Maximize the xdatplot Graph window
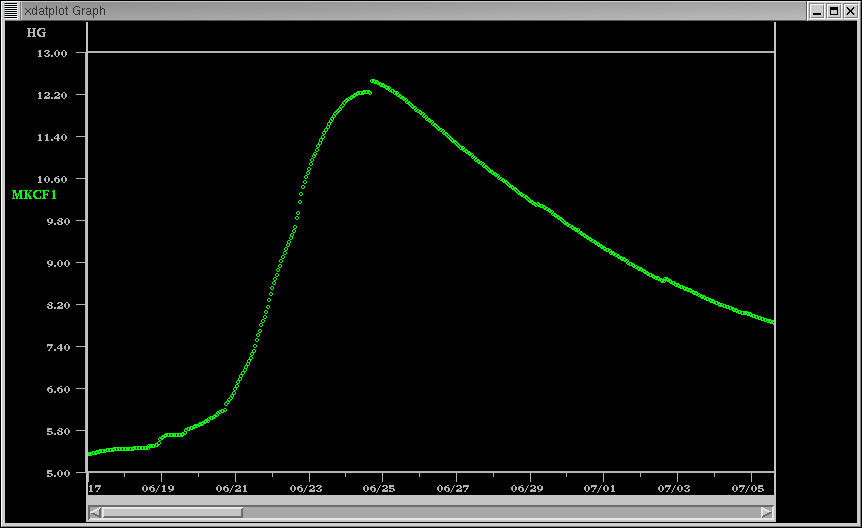 (834, 11)
